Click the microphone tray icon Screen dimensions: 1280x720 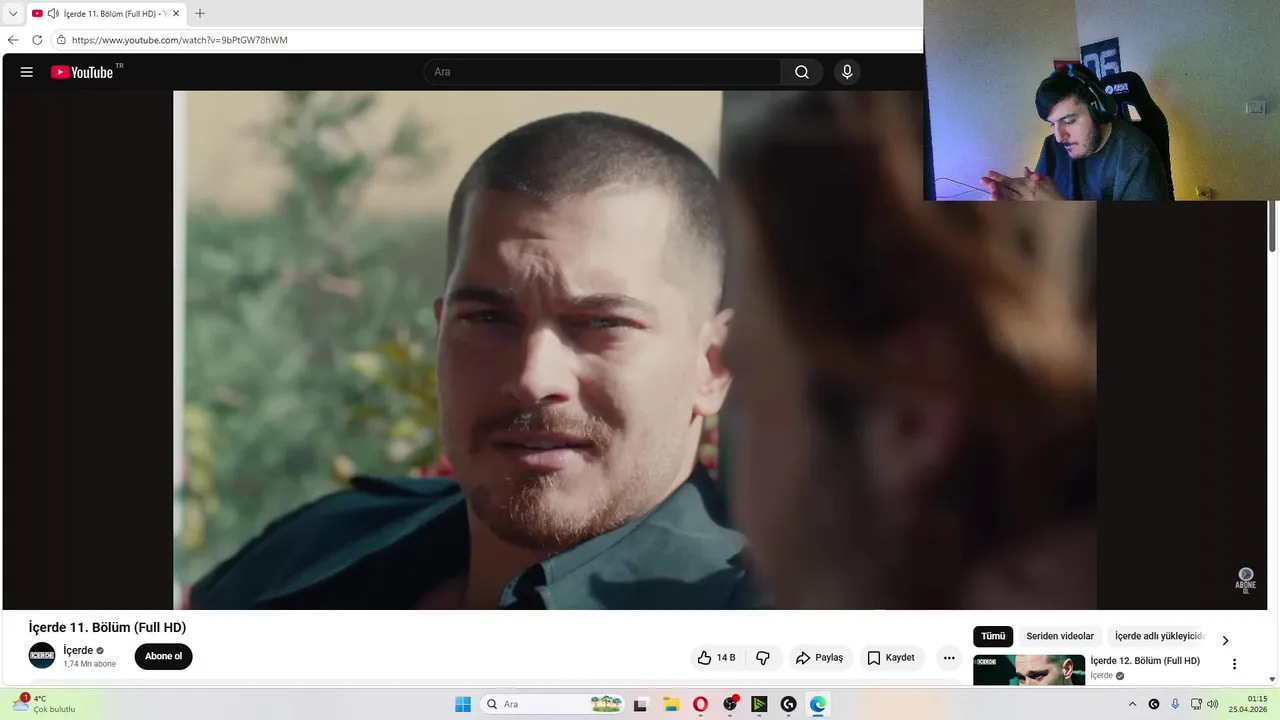[x=1175, y=704]
